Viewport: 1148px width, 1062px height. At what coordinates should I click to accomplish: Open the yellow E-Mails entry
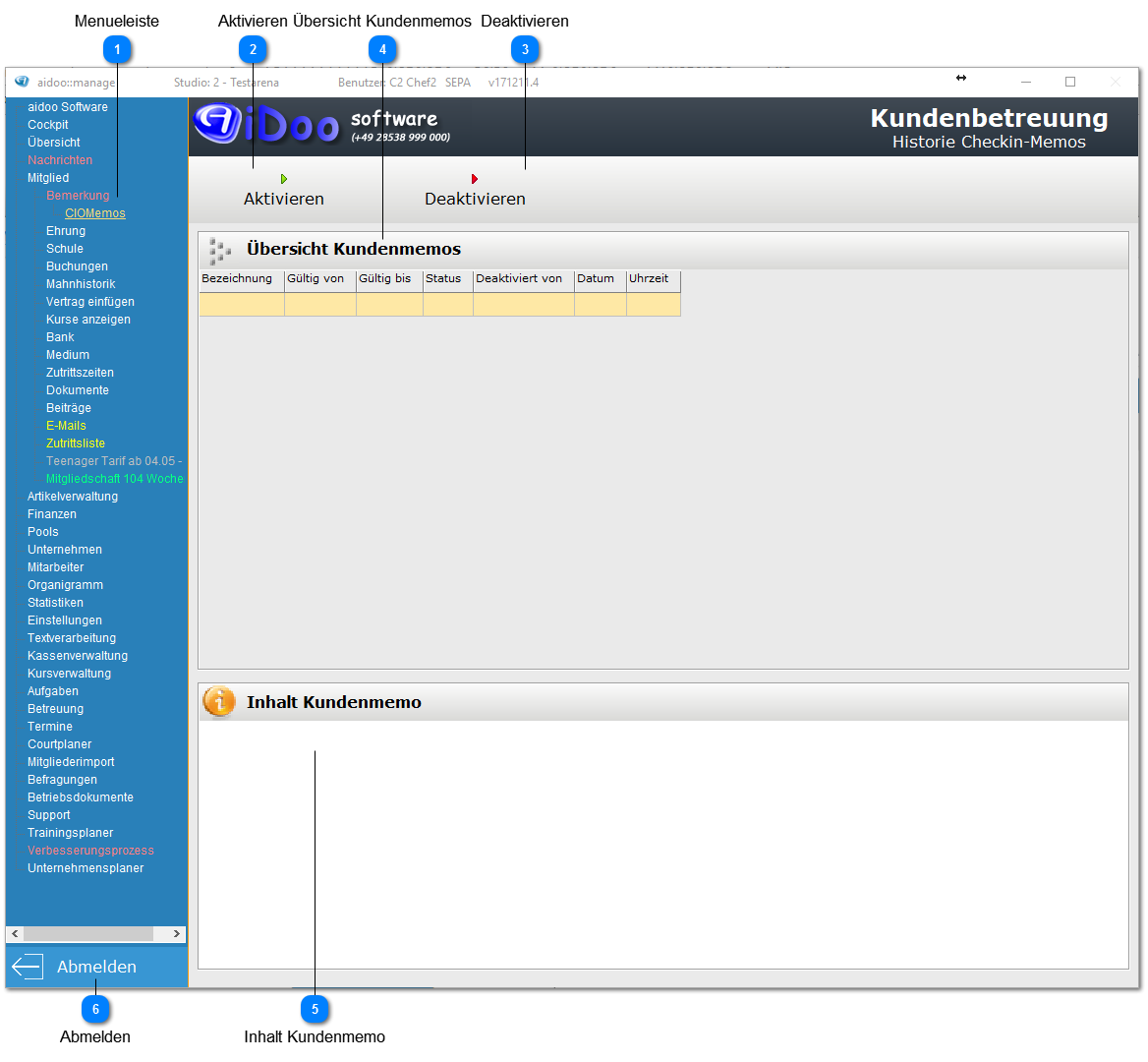66,426
